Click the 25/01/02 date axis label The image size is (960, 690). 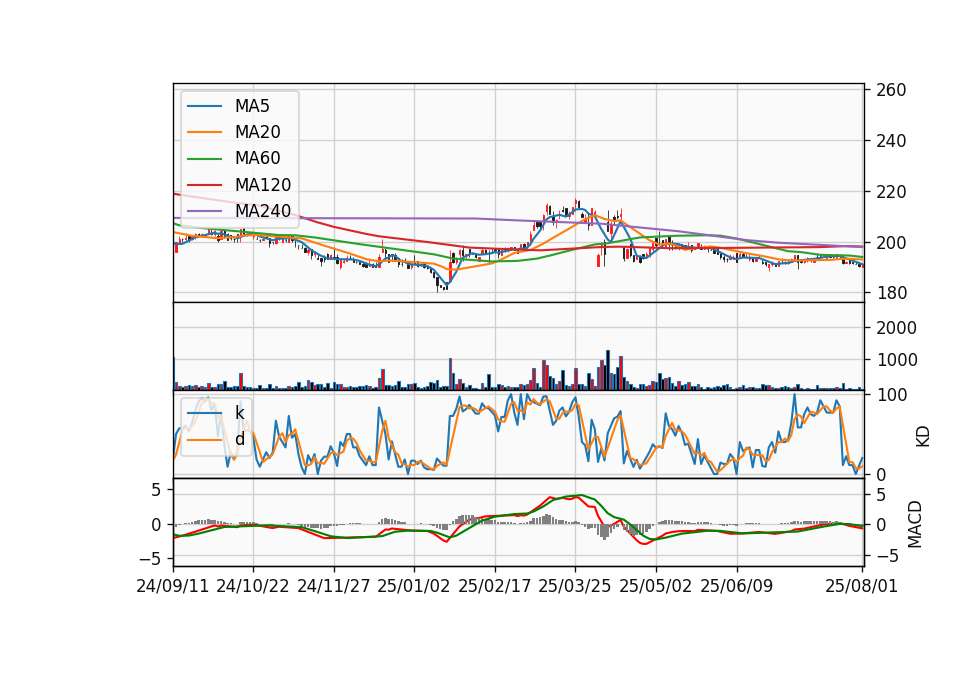(414, 587)
